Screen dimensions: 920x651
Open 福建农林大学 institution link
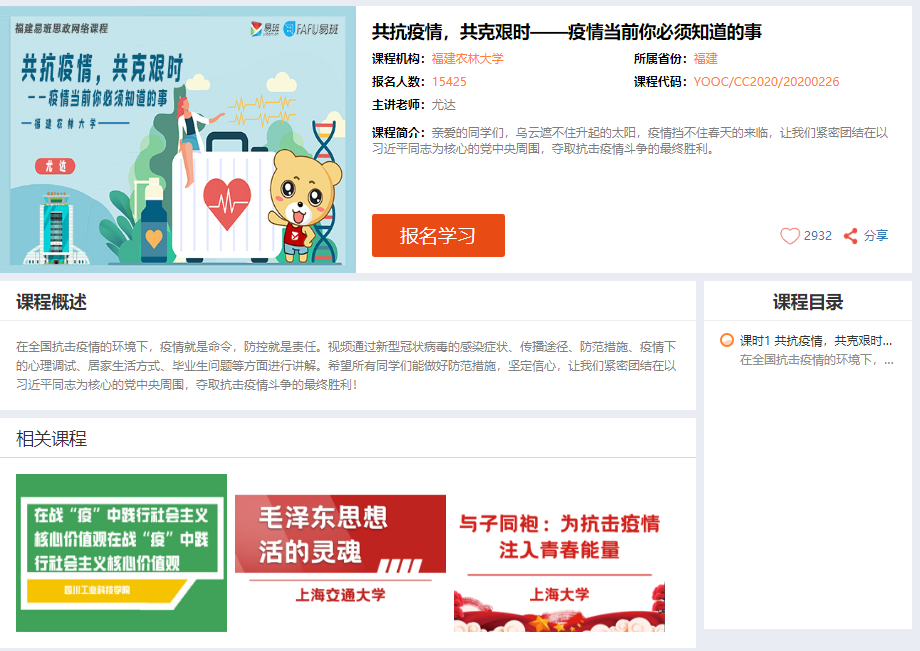coord(468,59)
